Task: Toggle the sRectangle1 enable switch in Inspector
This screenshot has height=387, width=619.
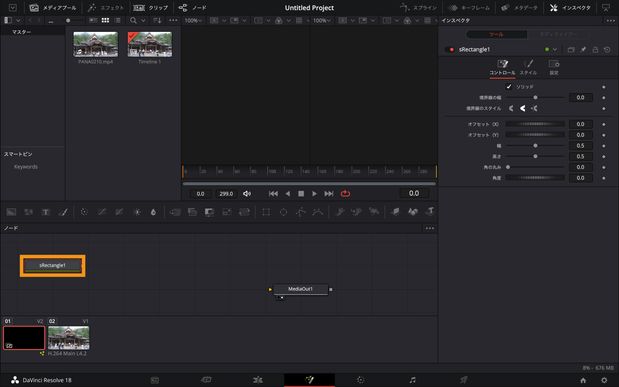Action: (x=450, y=49)
